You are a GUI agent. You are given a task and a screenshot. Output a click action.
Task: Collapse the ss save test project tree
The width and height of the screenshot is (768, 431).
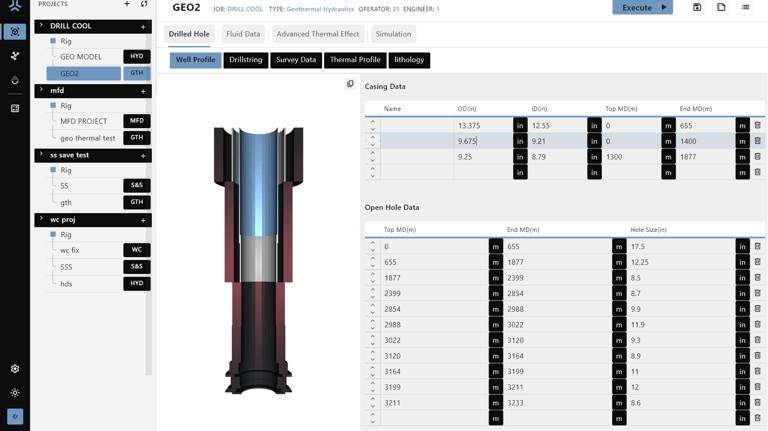41,154
